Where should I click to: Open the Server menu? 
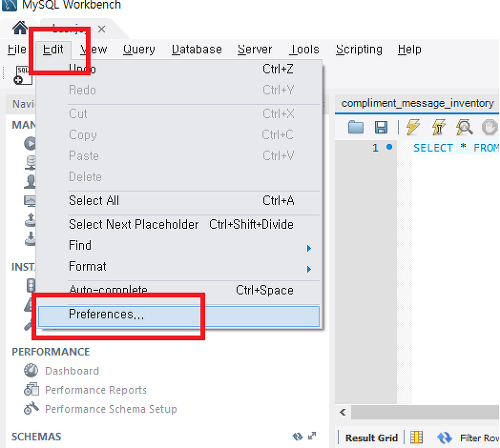(x=255, y=49)
